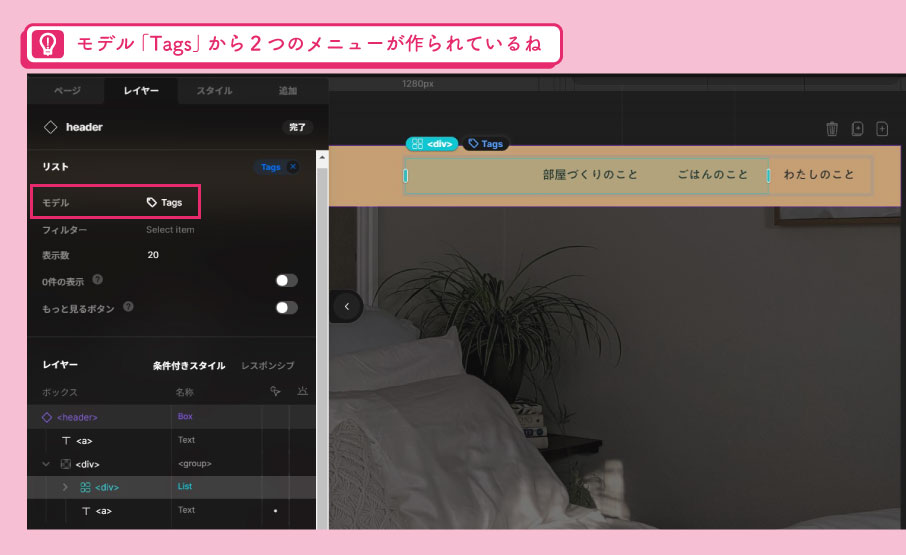Collapse the side panel with the arrow button
The image size is (906, 555).
[347, 306]
